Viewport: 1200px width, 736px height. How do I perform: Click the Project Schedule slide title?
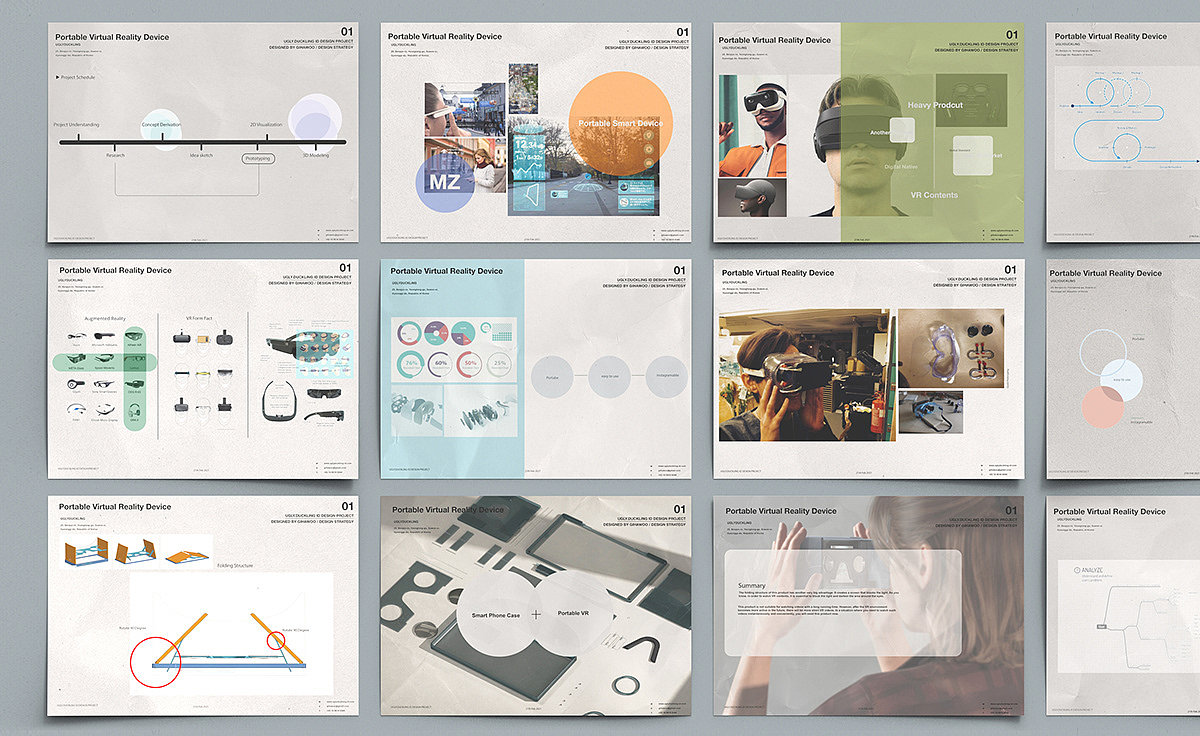[114, 37]
